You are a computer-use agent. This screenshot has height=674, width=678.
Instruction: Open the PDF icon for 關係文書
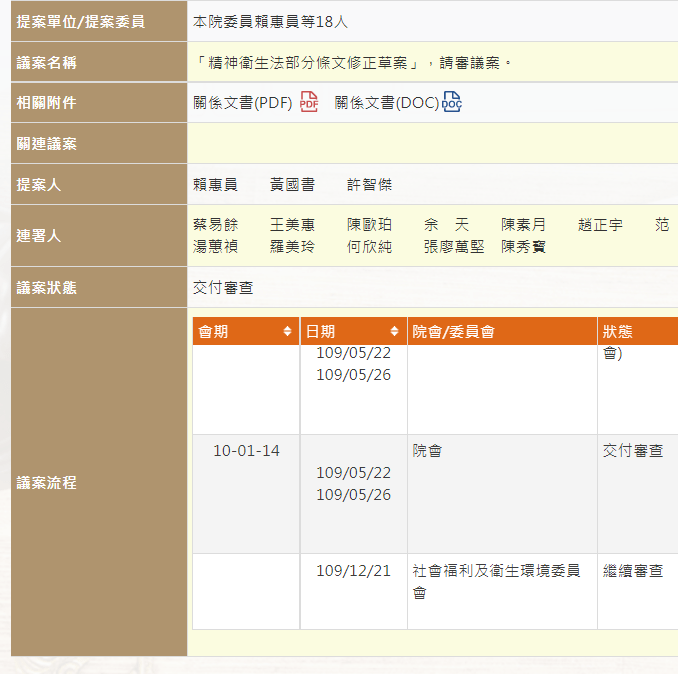(309, 102)
